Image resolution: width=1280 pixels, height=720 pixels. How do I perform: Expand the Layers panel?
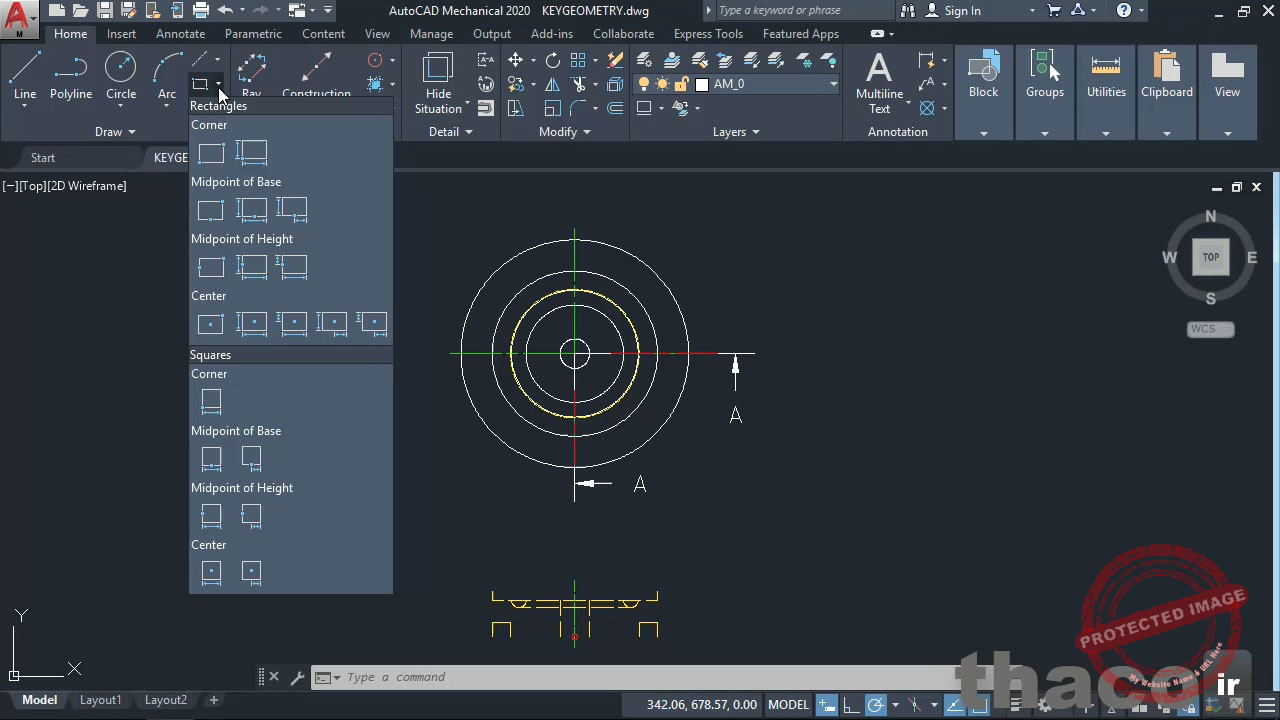tap(736, 132)
